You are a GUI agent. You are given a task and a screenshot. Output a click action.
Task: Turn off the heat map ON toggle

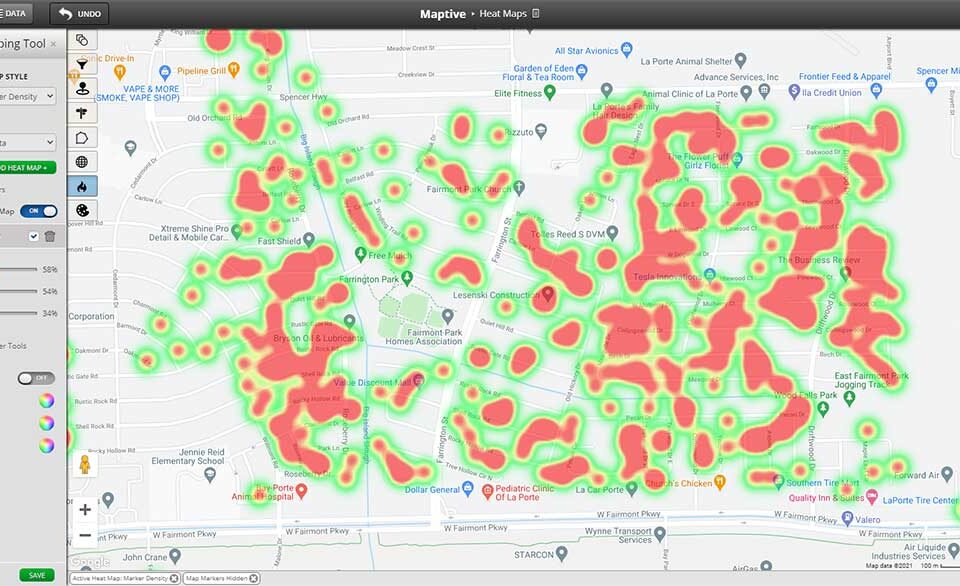pyautogui.click(x=37, y=210)
